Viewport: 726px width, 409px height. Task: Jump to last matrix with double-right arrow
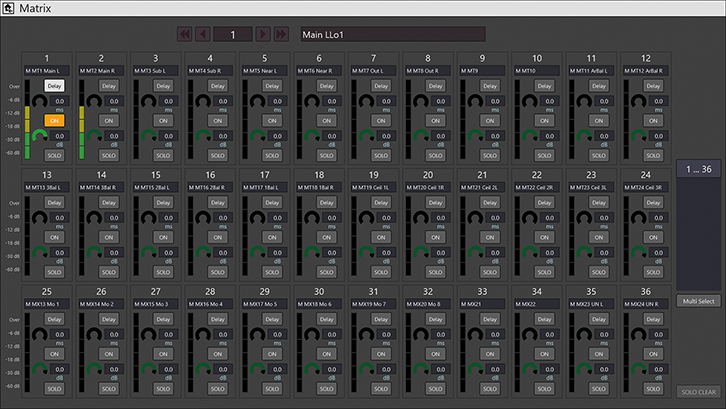click(280, 35)
